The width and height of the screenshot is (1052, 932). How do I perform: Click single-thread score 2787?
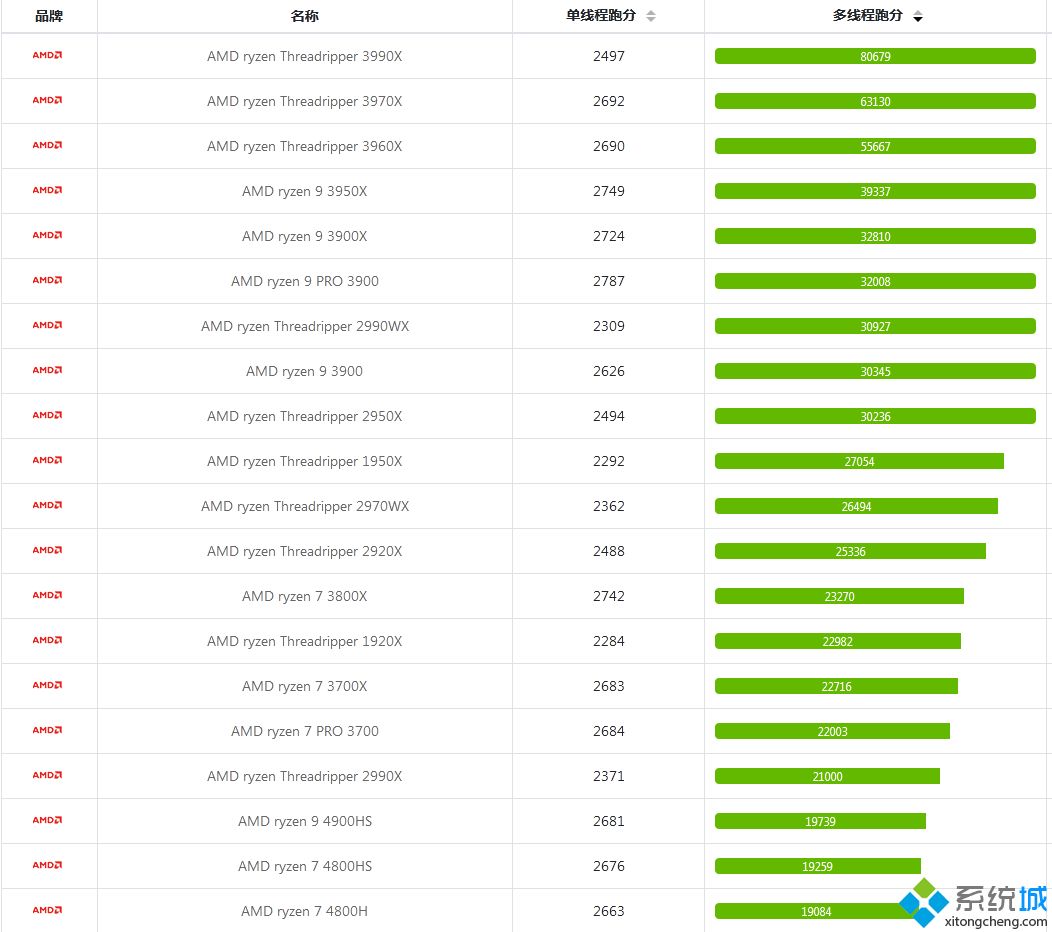click(x=608, y=281)
